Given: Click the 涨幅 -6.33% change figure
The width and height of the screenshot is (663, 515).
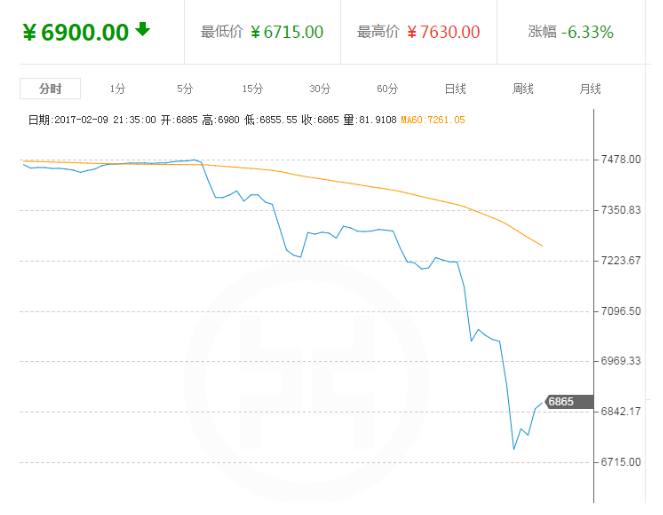Looking at the screenshot, I should 587,32.
